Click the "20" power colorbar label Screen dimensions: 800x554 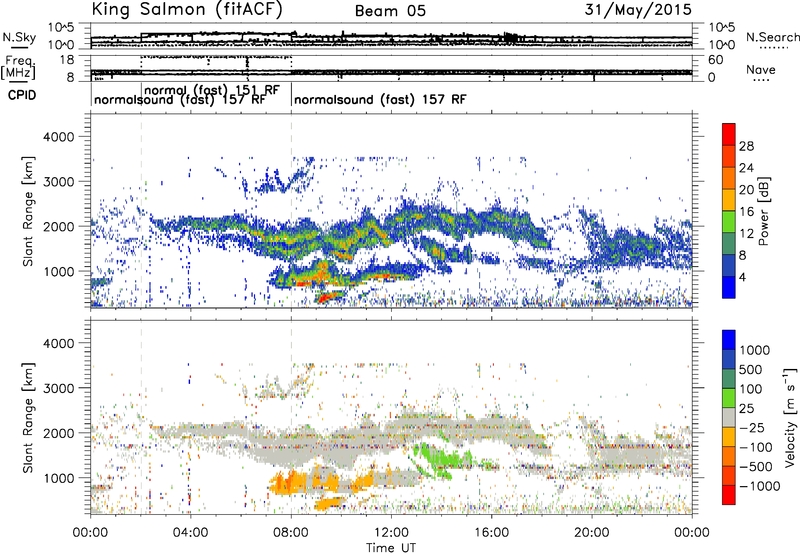point(746,190)
